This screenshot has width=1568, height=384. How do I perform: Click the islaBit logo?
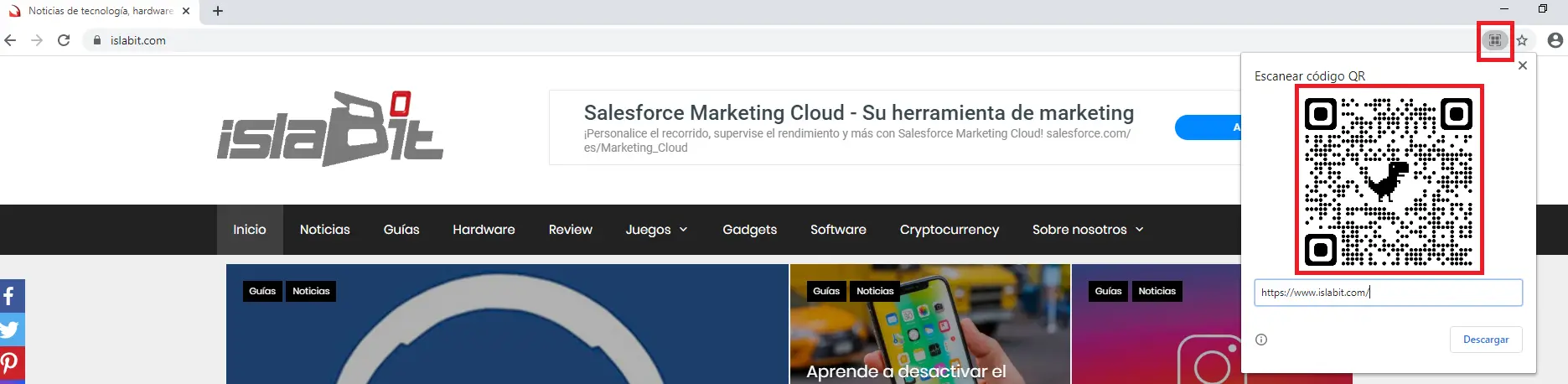point(330,128)
